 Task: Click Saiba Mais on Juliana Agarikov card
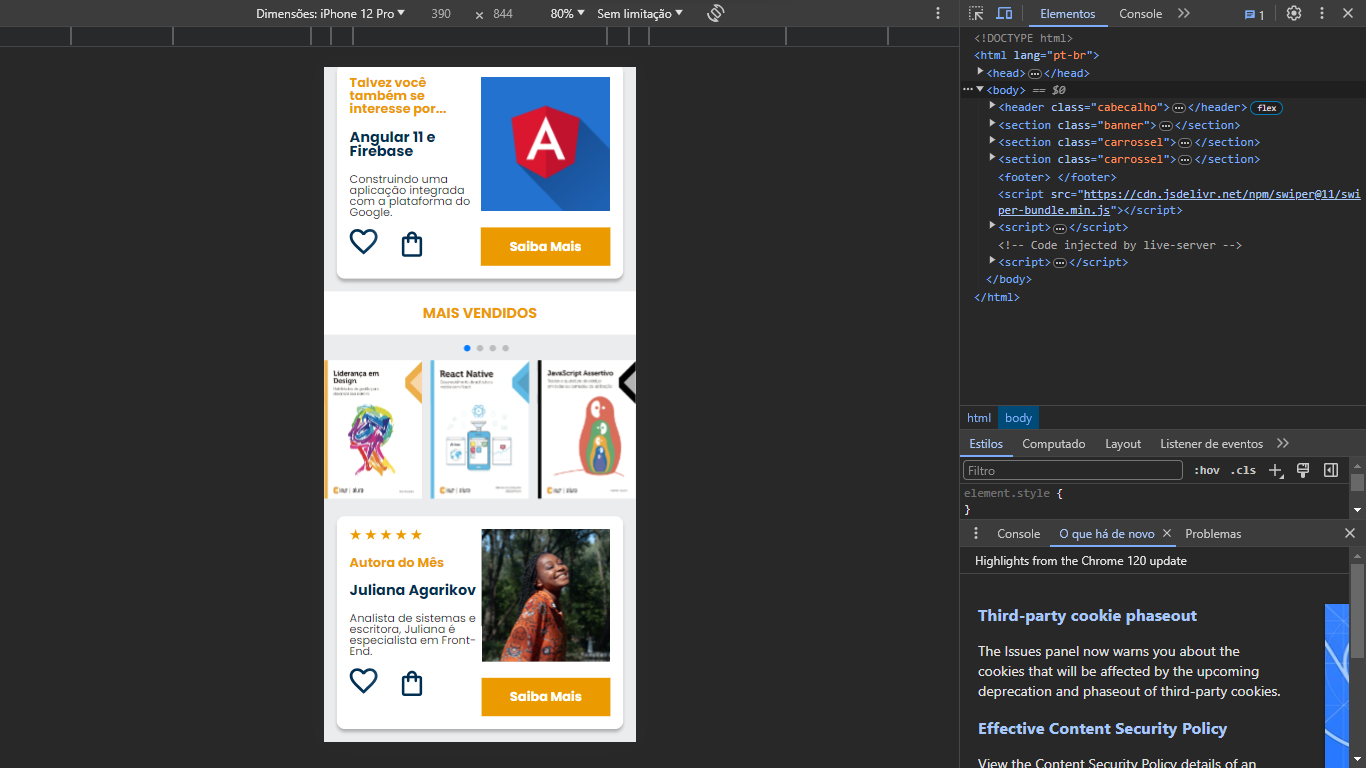pos(545,697)
